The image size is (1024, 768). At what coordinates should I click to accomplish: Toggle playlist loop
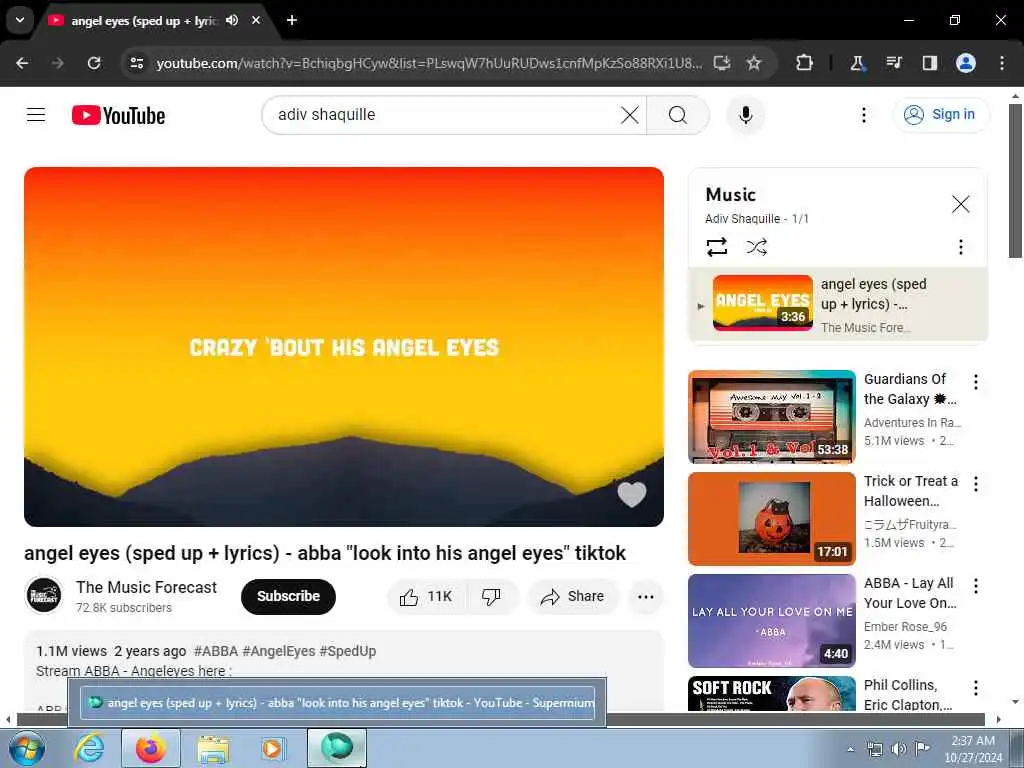(x=717, y=247)
